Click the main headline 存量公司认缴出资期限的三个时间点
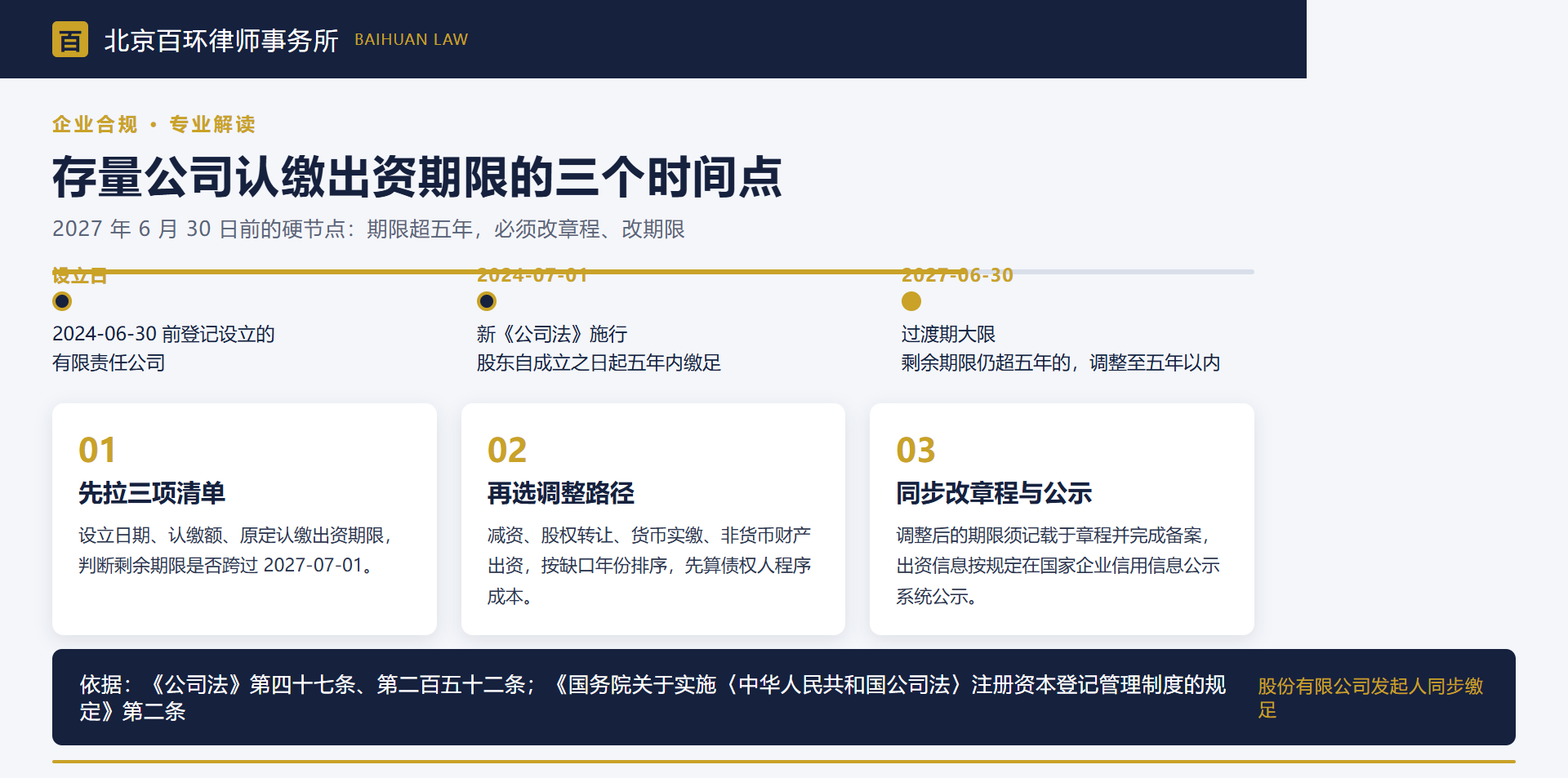The height and width of the screenshot is (778, 1568). (x=417, y=176)
